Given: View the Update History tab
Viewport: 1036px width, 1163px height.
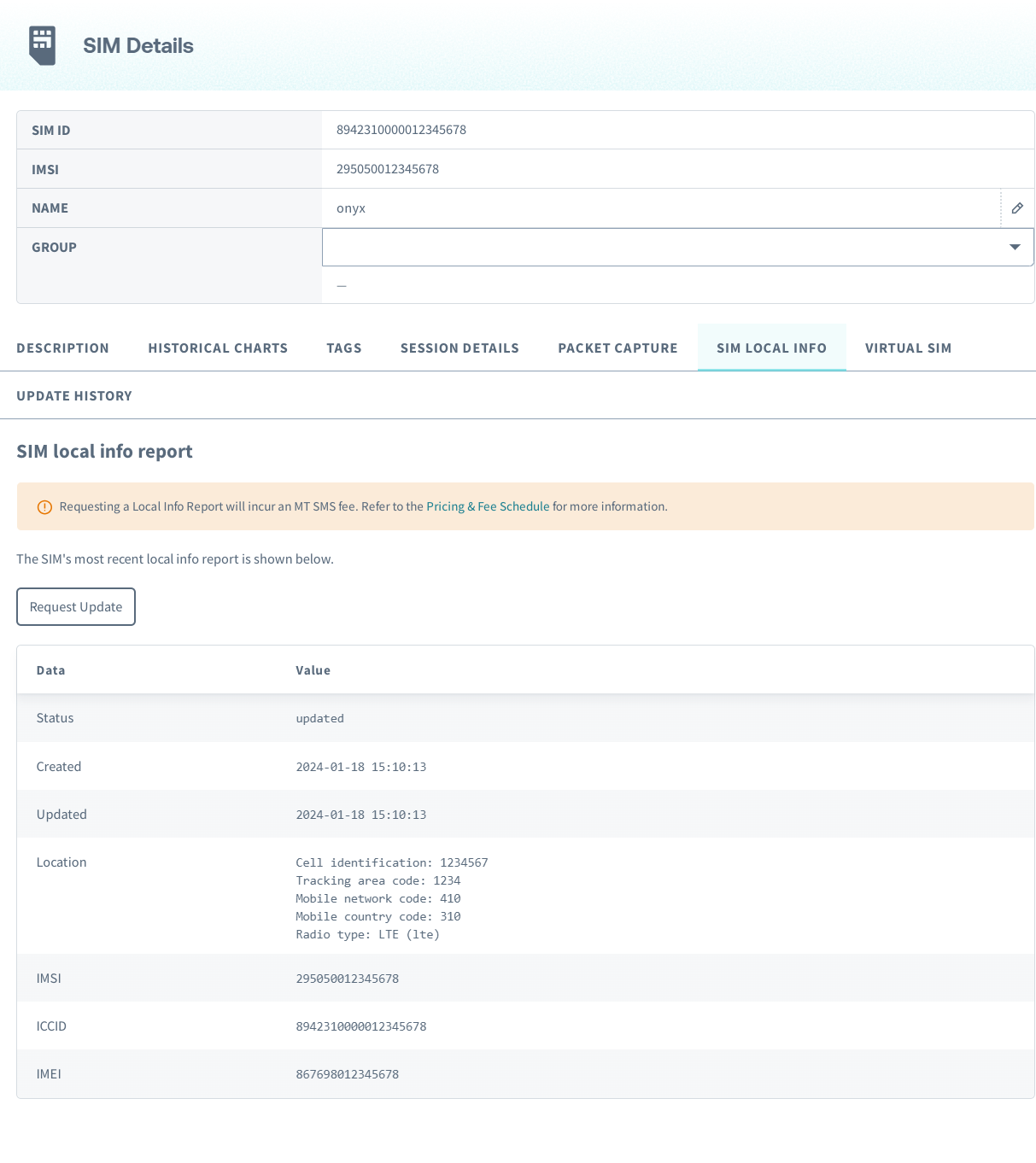Looking at the screenshot, I should (x=74, y=396).
